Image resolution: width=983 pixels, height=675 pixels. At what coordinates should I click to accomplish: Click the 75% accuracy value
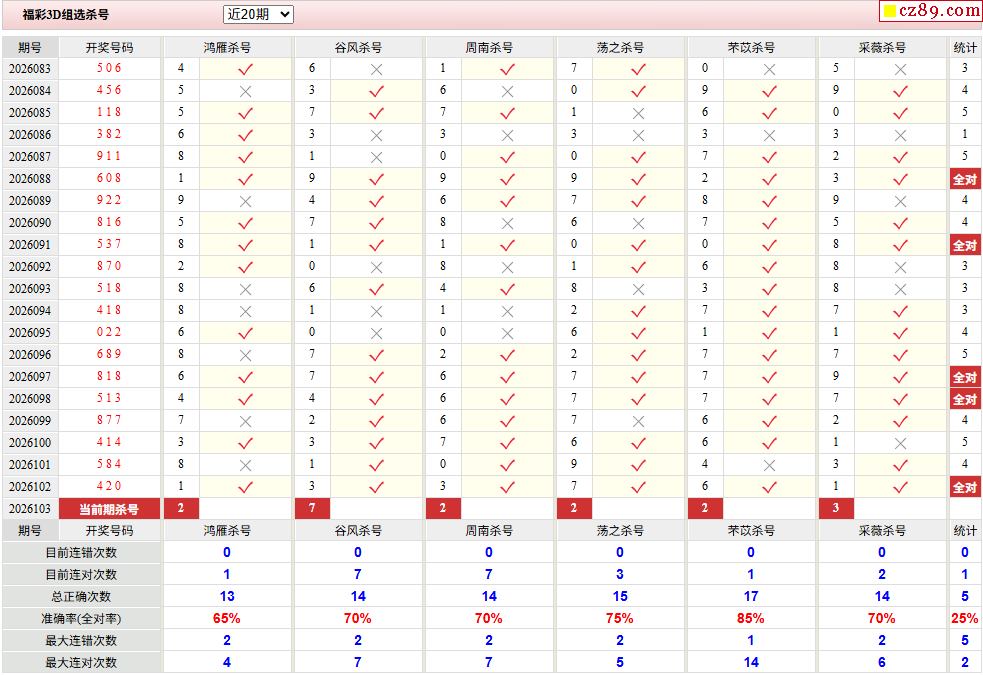coord(619,619)
